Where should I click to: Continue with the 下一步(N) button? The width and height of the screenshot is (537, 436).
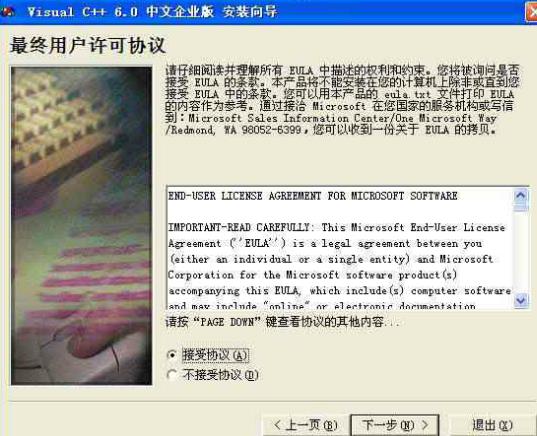point(395,425)
